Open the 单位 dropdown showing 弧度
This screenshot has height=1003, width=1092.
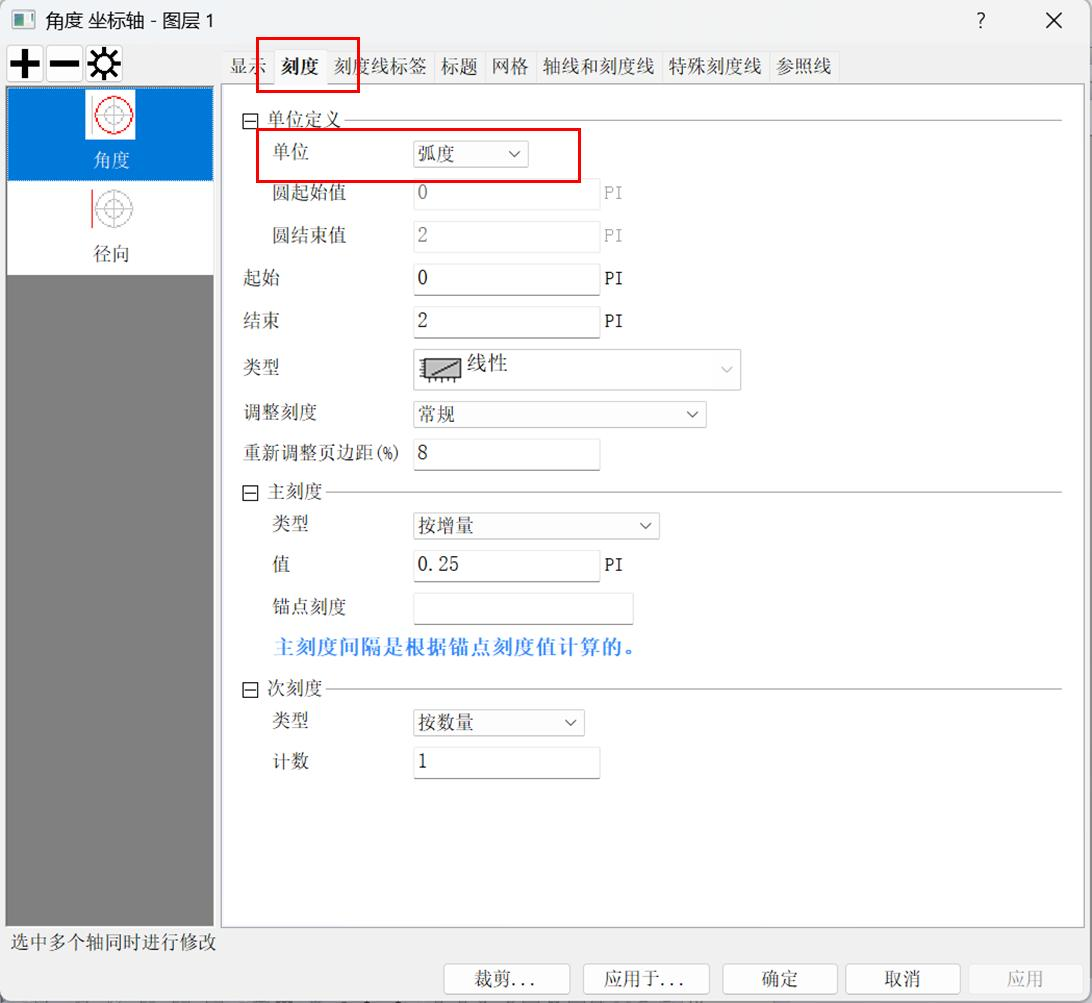(471, 154)
